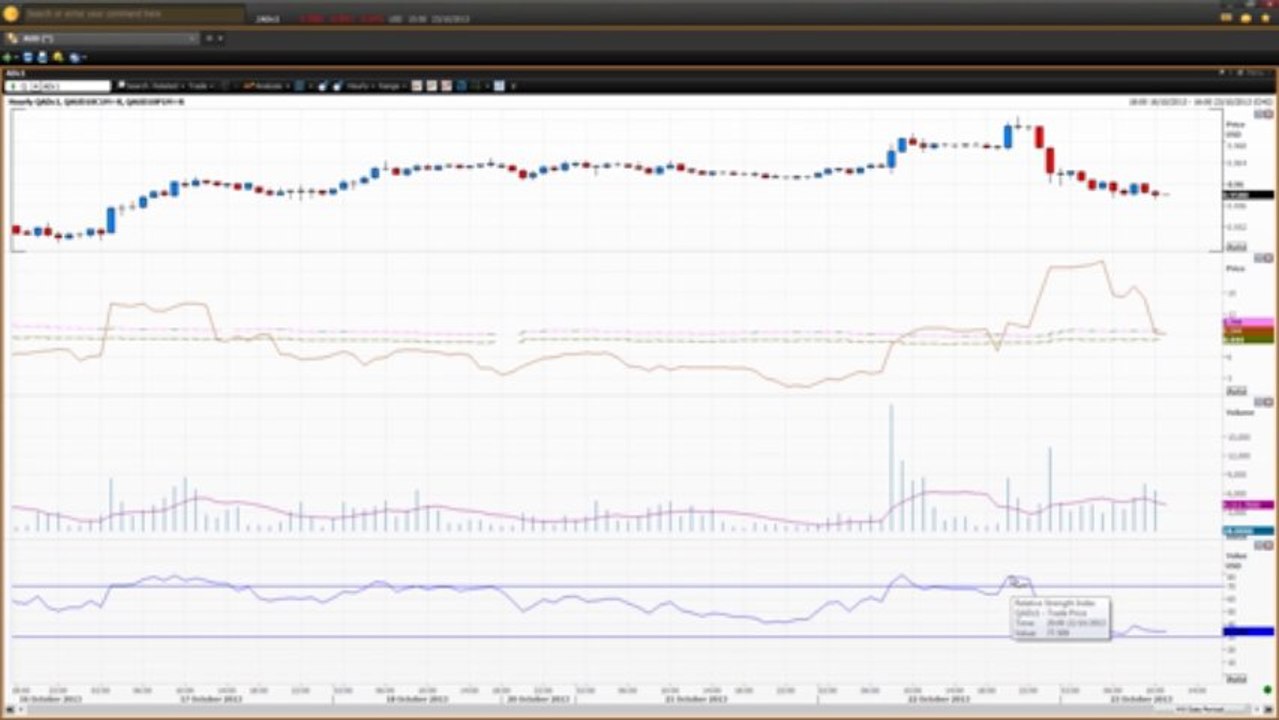Click Auto button on the RSI pane
This screenshot has width=1279, height=720.
coord(1235,679)
